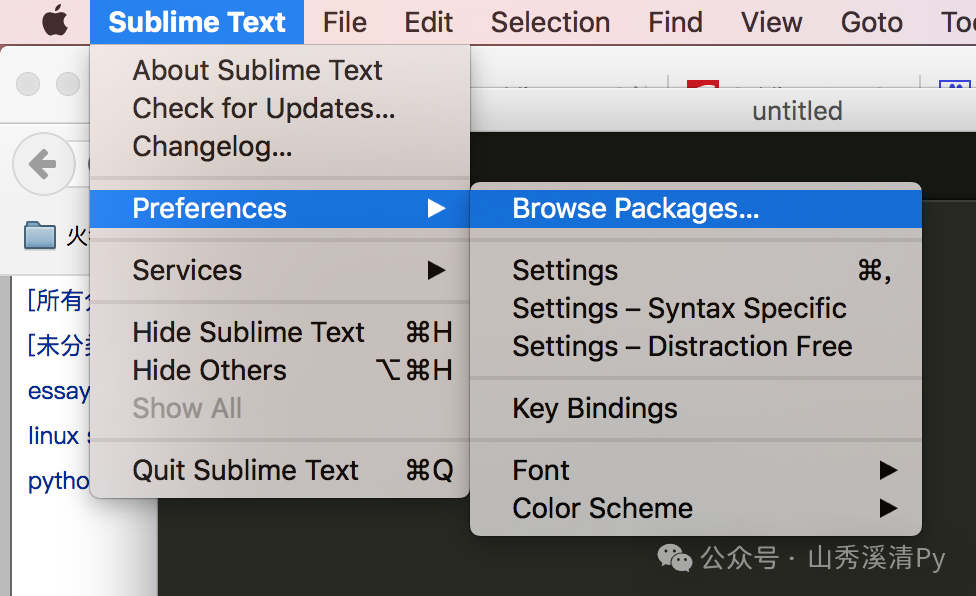Expand the Services submenu

point(279,271)
